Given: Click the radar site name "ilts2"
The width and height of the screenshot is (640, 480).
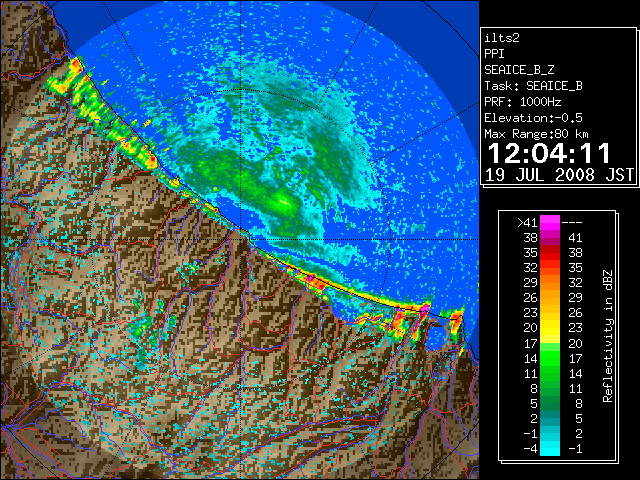Looking at the screenshot, I should tap(502, 38).
